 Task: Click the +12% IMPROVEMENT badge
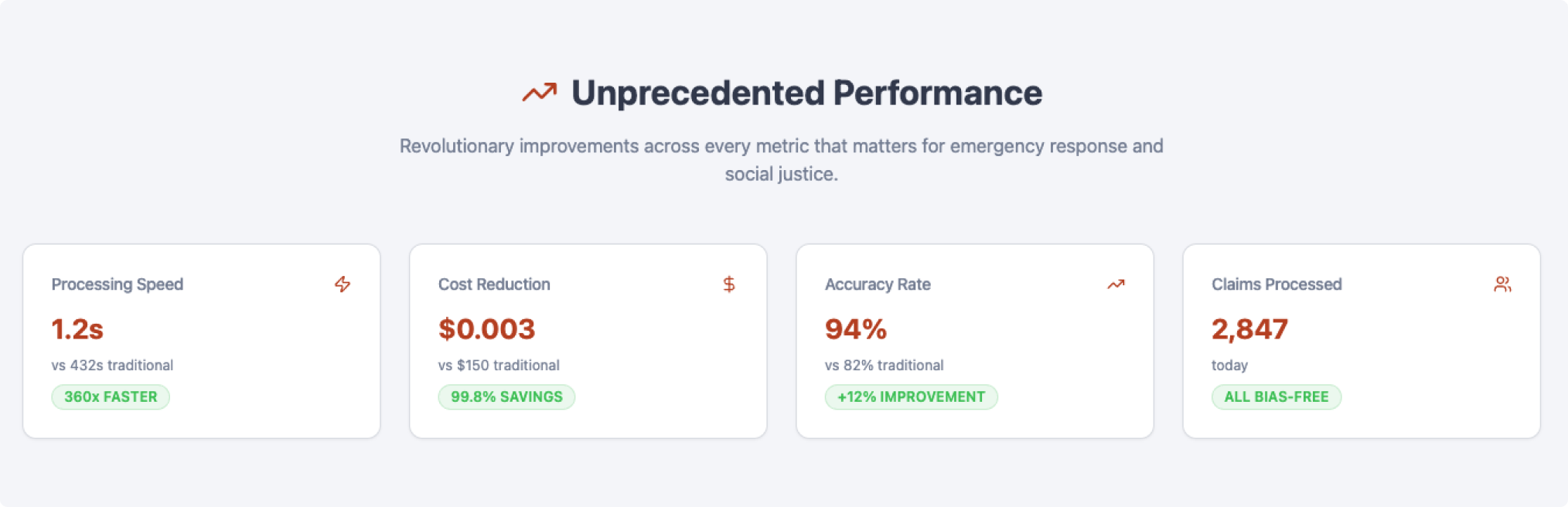click(x=911, y=397)
